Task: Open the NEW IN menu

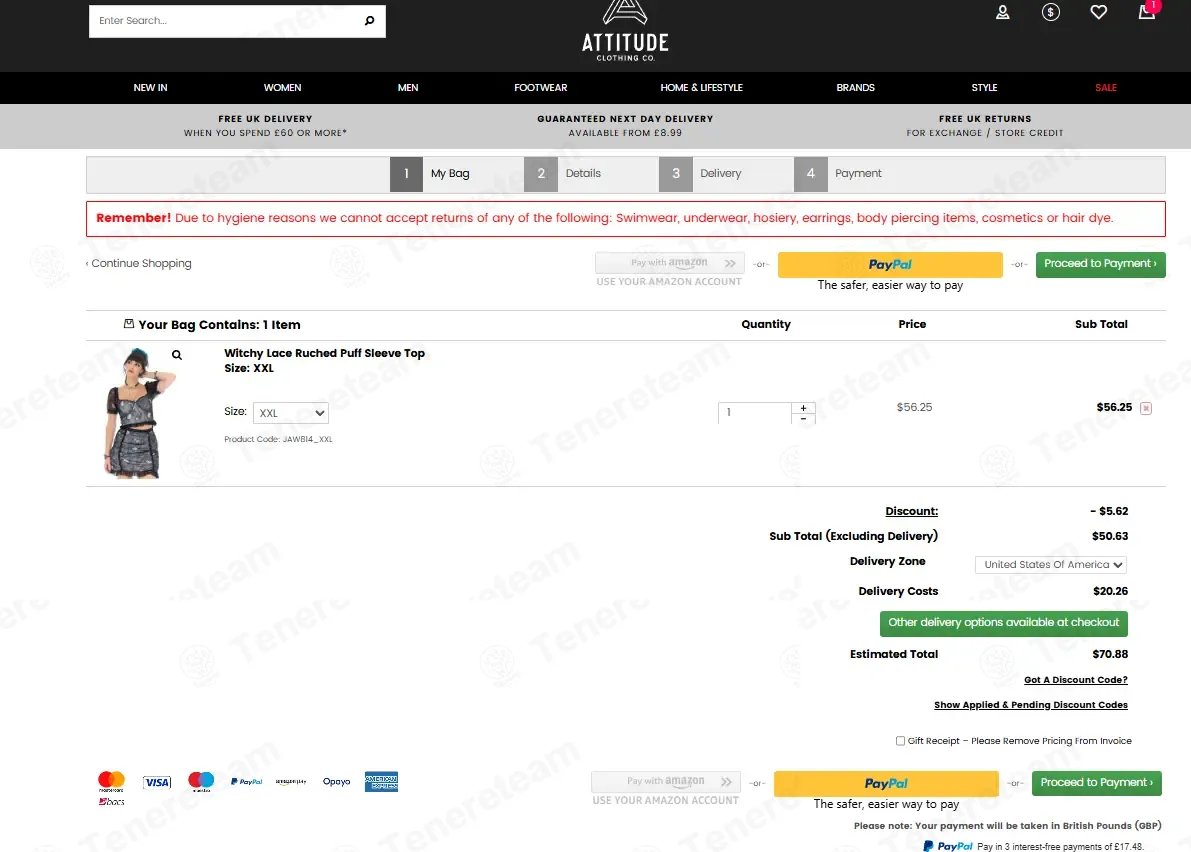Action: point(150,88)
